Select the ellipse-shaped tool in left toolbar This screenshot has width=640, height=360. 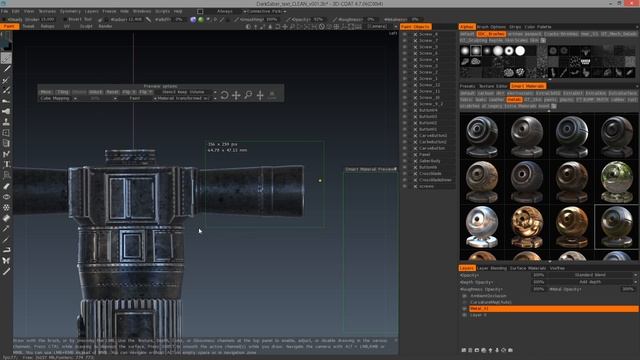tap(6, 197)
